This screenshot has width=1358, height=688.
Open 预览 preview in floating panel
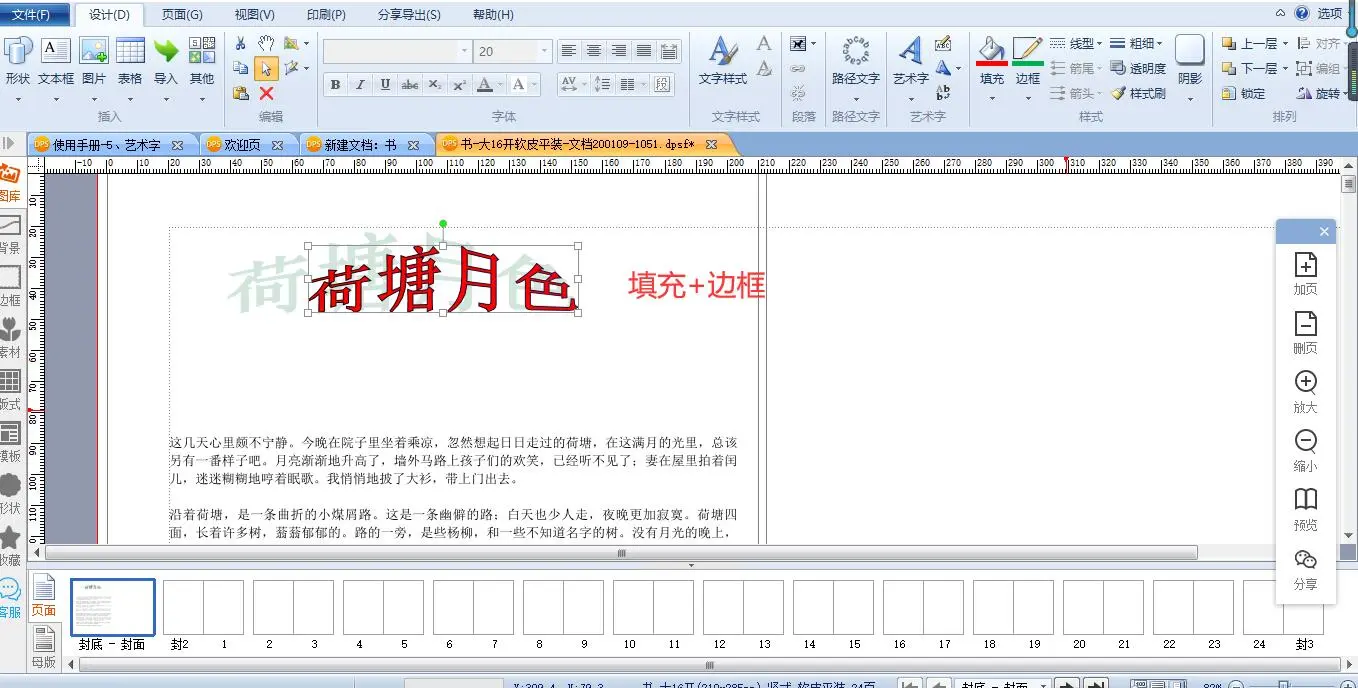(x=1305, y=508)
